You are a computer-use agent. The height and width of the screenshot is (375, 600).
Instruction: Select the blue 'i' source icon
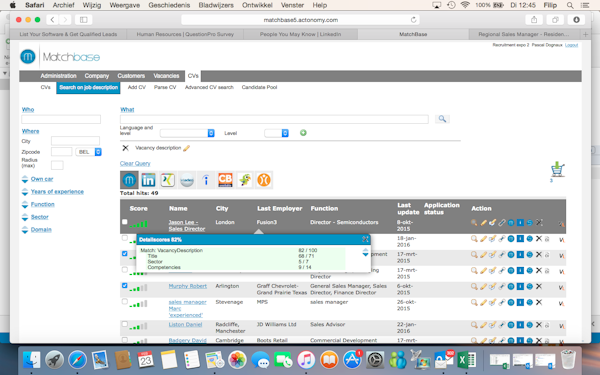coord(206,180)
